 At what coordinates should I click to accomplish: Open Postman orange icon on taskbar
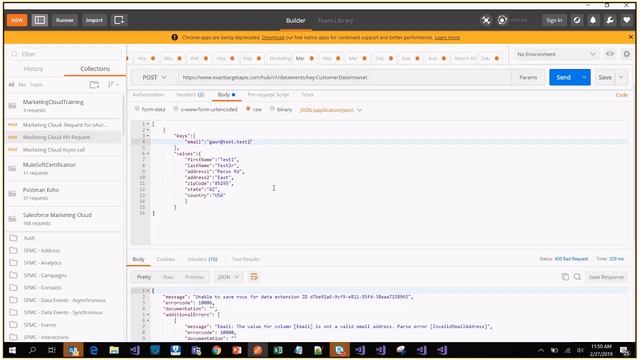coord(257,350)
